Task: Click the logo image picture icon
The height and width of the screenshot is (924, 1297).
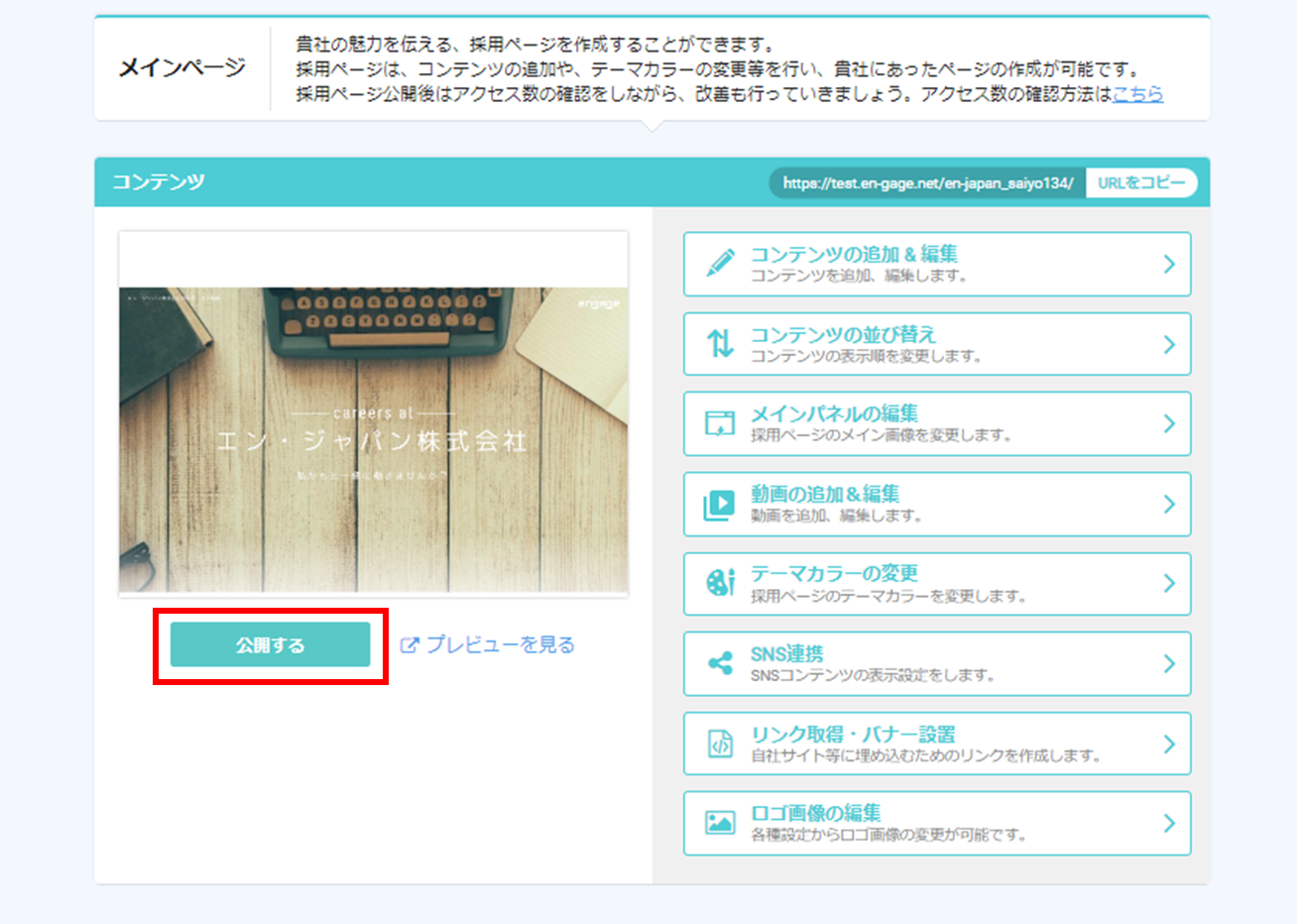Action: (x=720, y=823)
